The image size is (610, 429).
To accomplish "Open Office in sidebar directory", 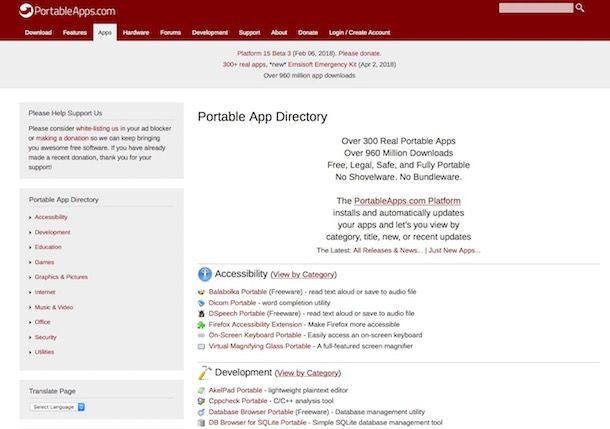I will (x=42, y=322).
